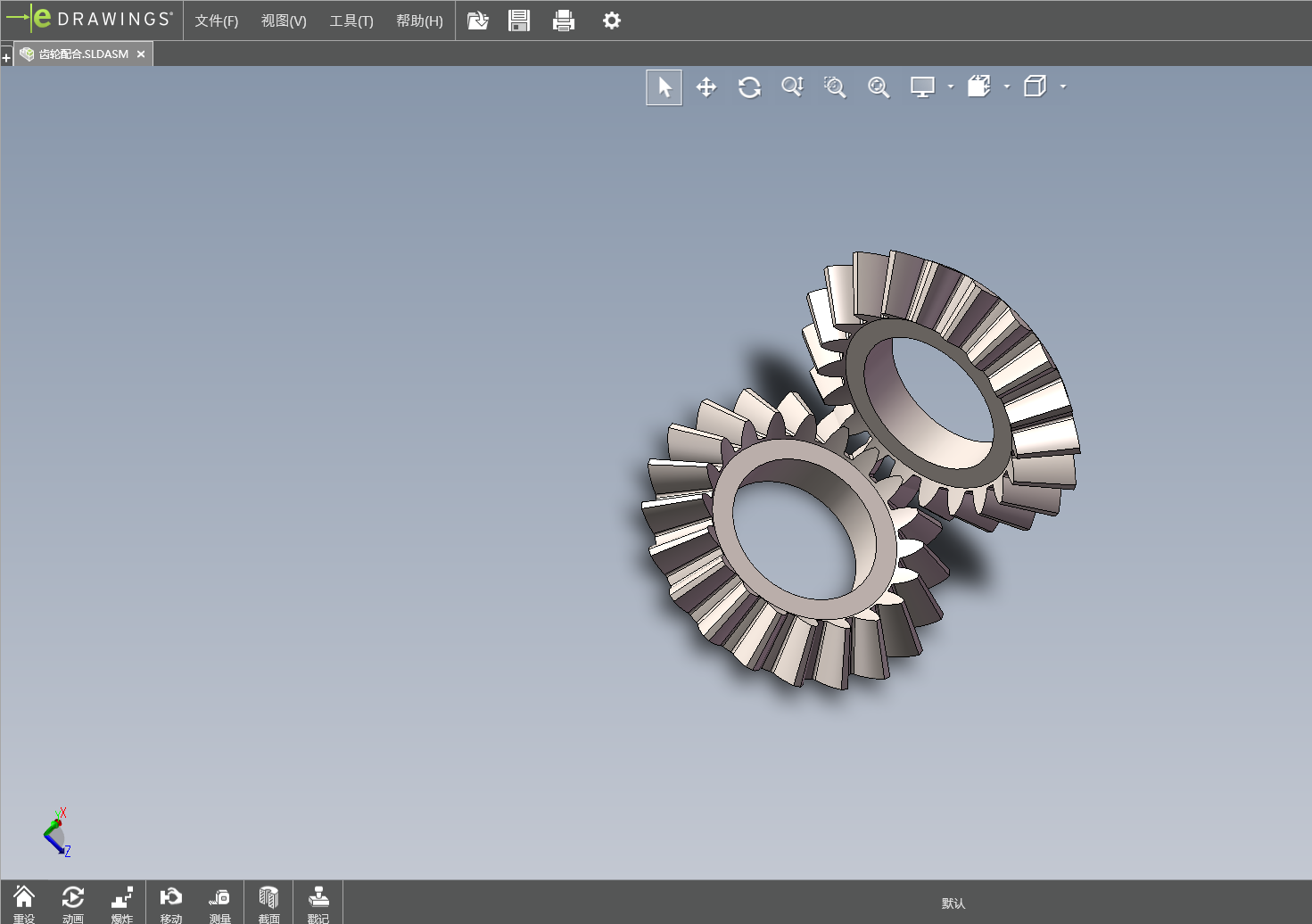Click the 戳记 stamp button
This screenshot has width=1312, height=924.
pyautogui.click(x=318, y=903)
